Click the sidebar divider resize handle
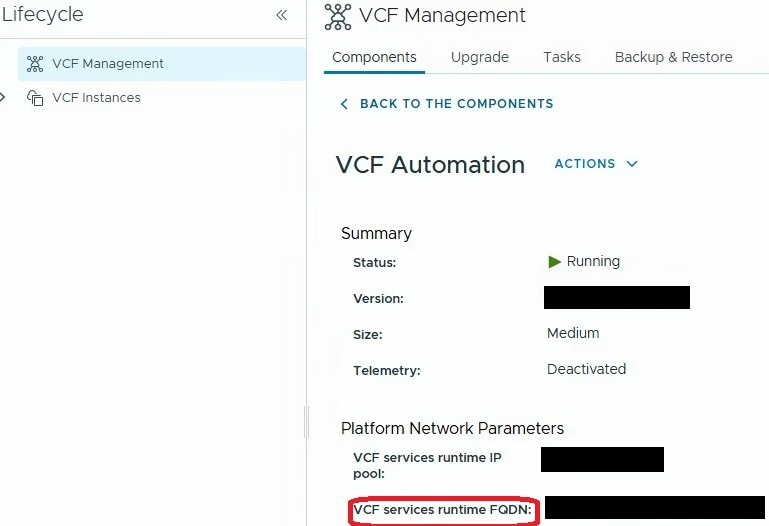 click(x=307, y=422)
